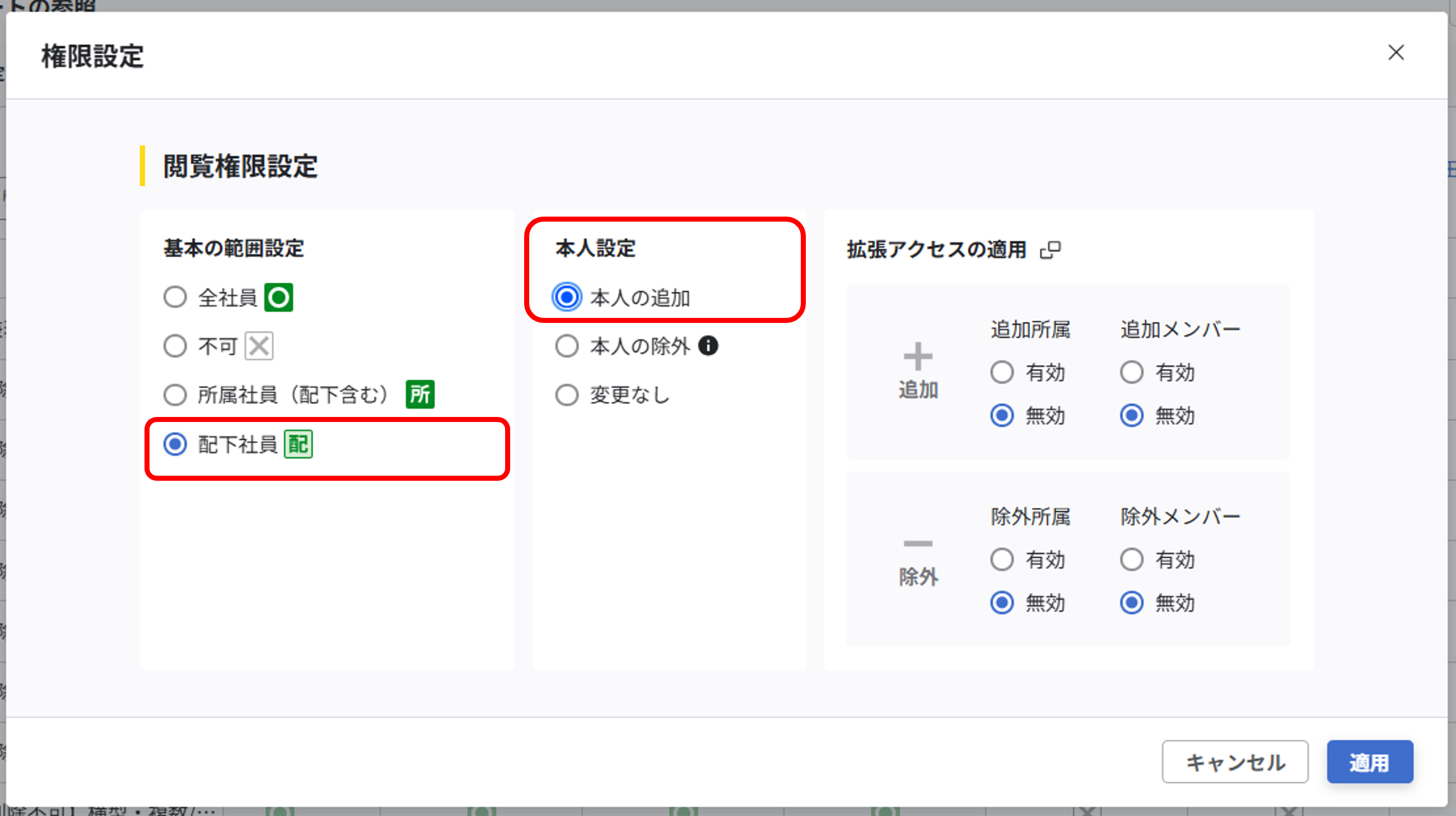This screenshot has width=1456, height=816.
Task: Set 除外メンバー to 無効
Action: point(1132,603)
